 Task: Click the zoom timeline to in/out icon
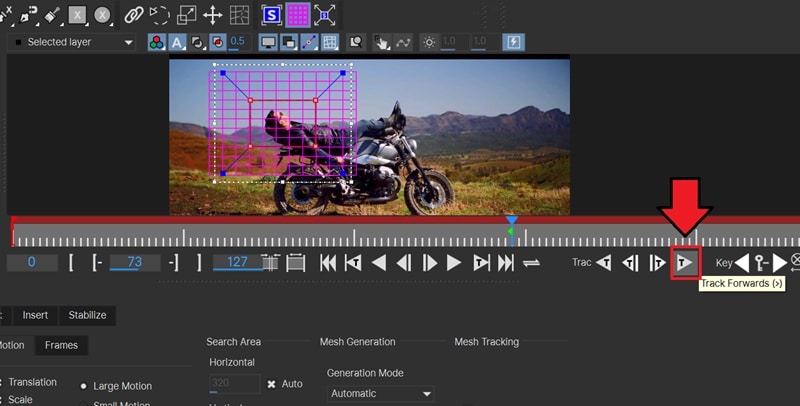271,263
